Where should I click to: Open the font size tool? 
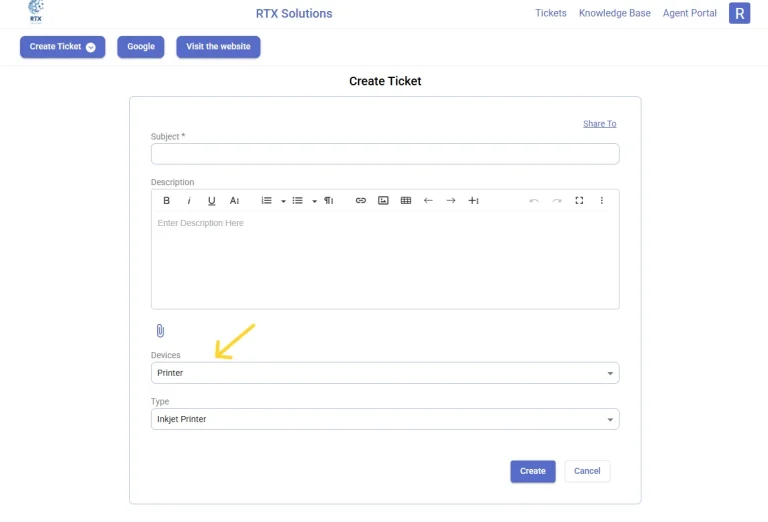pos(235,200)
